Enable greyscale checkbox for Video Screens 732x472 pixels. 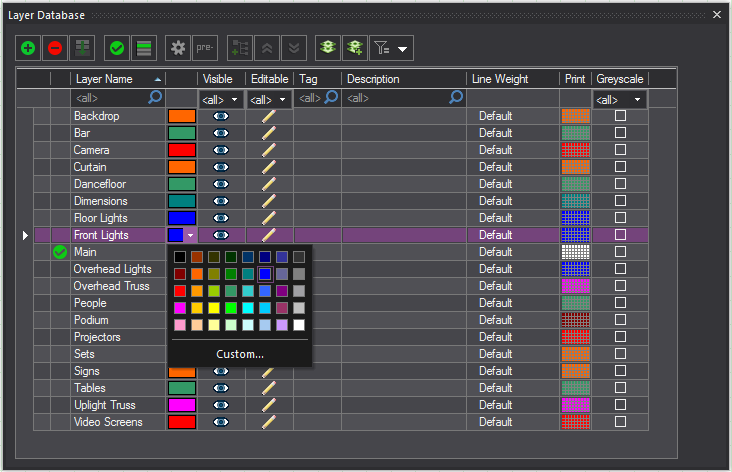[x=620, y=422]
